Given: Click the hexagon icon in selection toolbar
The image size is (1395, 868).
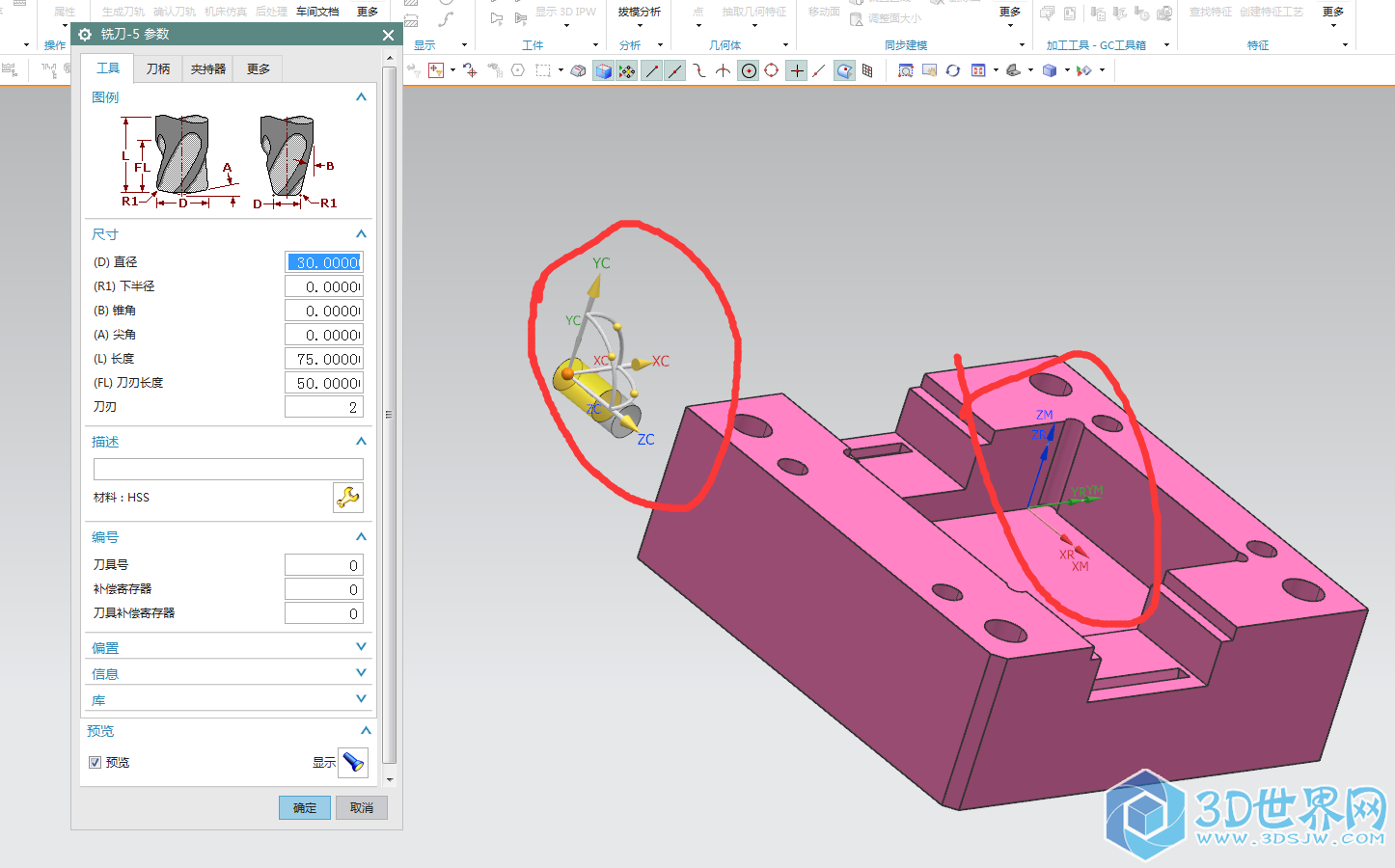Looking at the screenshot, I should (518, 70).
